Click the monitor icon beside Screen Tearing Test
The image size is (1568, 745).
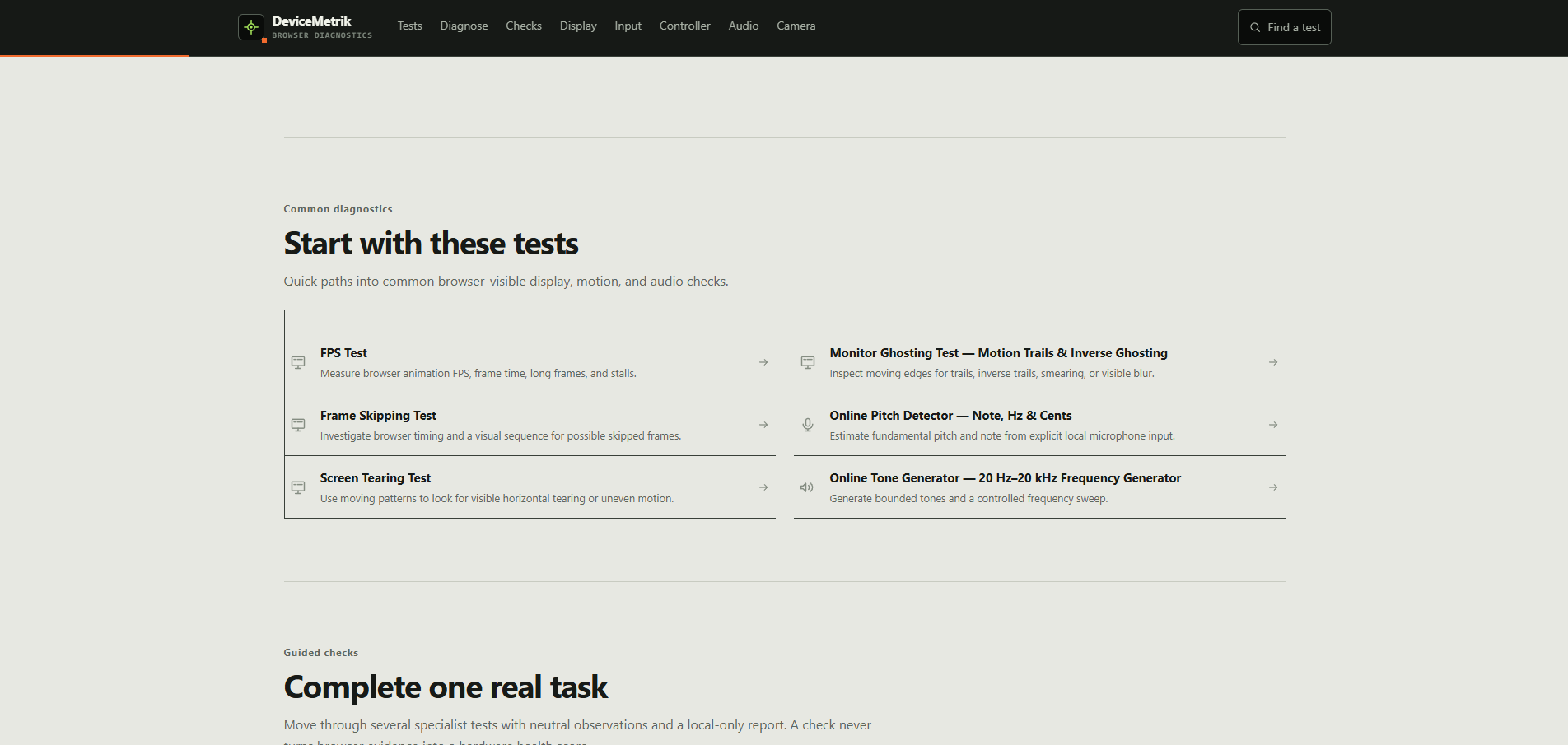click(x=298, y=487)
